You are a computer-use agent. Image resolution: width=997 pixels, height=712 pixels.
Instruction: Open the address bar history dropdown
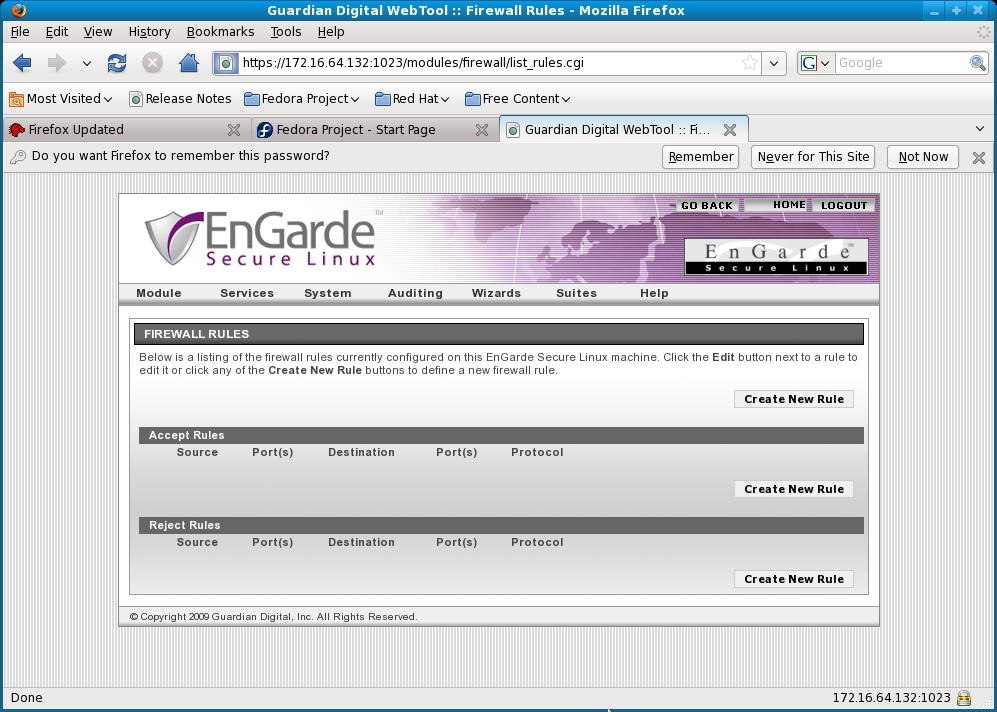click(774, 63)
